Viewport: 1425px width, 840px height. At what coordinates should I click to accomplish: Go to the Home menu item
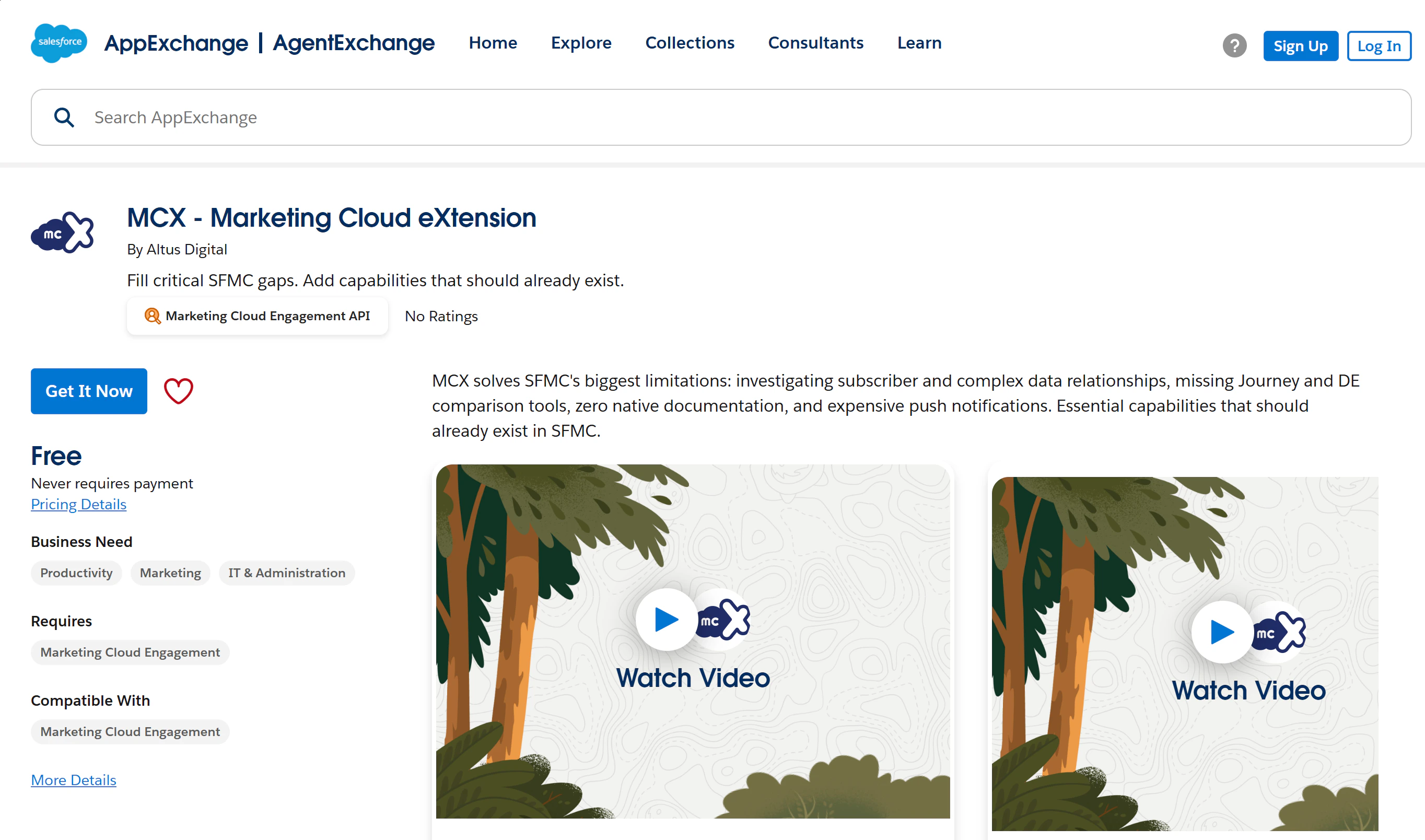[x=493, y=43]
